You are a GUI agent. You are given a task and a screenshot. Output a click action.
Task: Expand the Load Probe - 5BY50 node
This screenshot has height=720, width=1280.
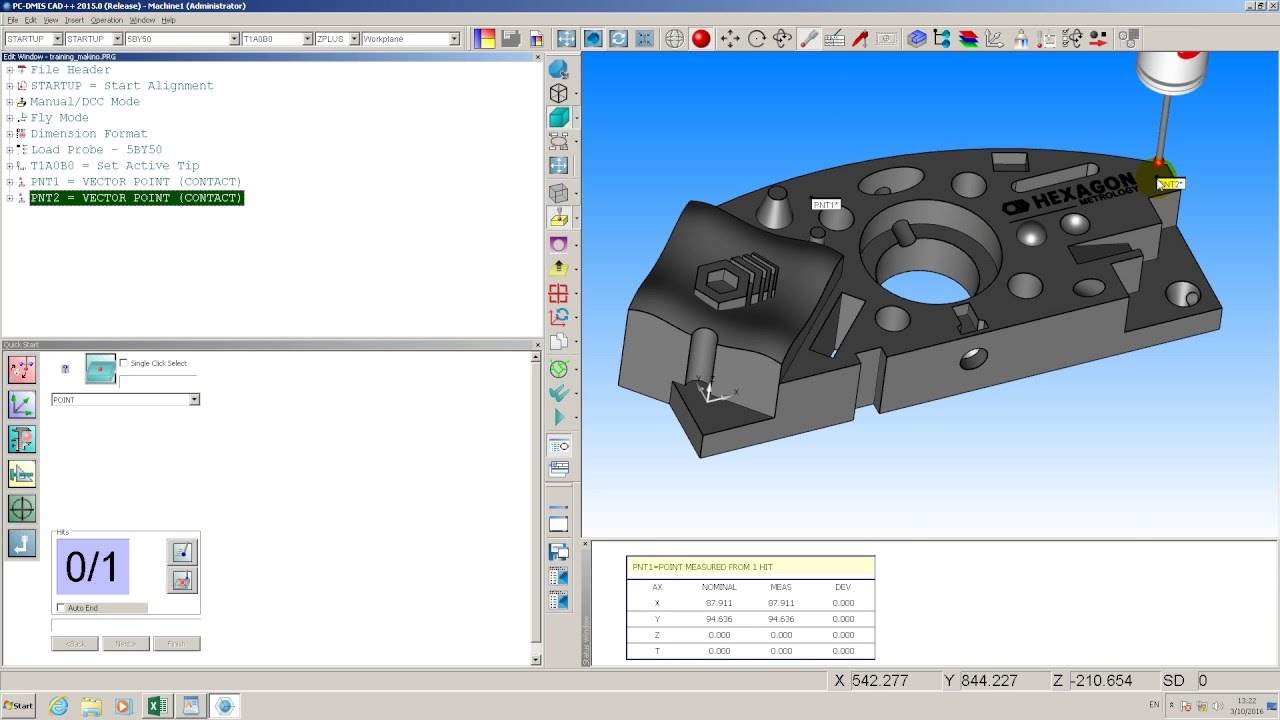pyautogui.click(x=9, y=150)
